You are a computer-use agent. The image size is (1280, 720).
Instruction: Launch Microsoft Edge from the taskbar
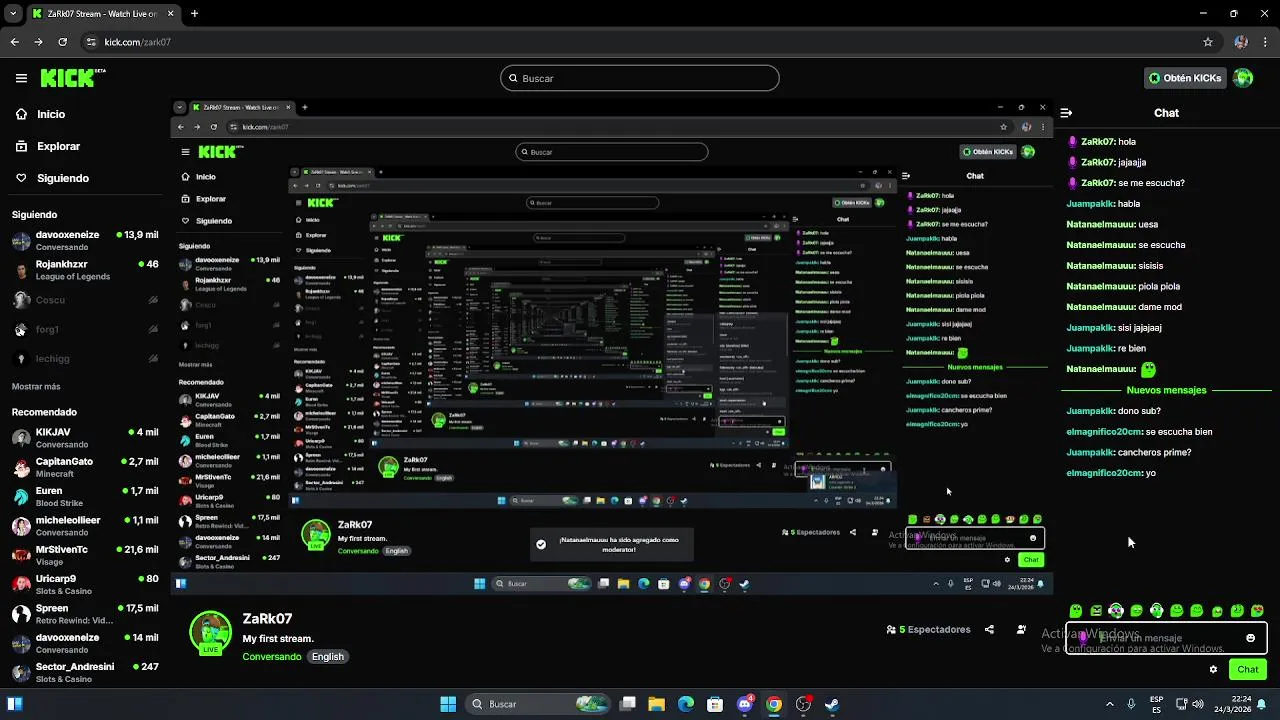point(686,704)
